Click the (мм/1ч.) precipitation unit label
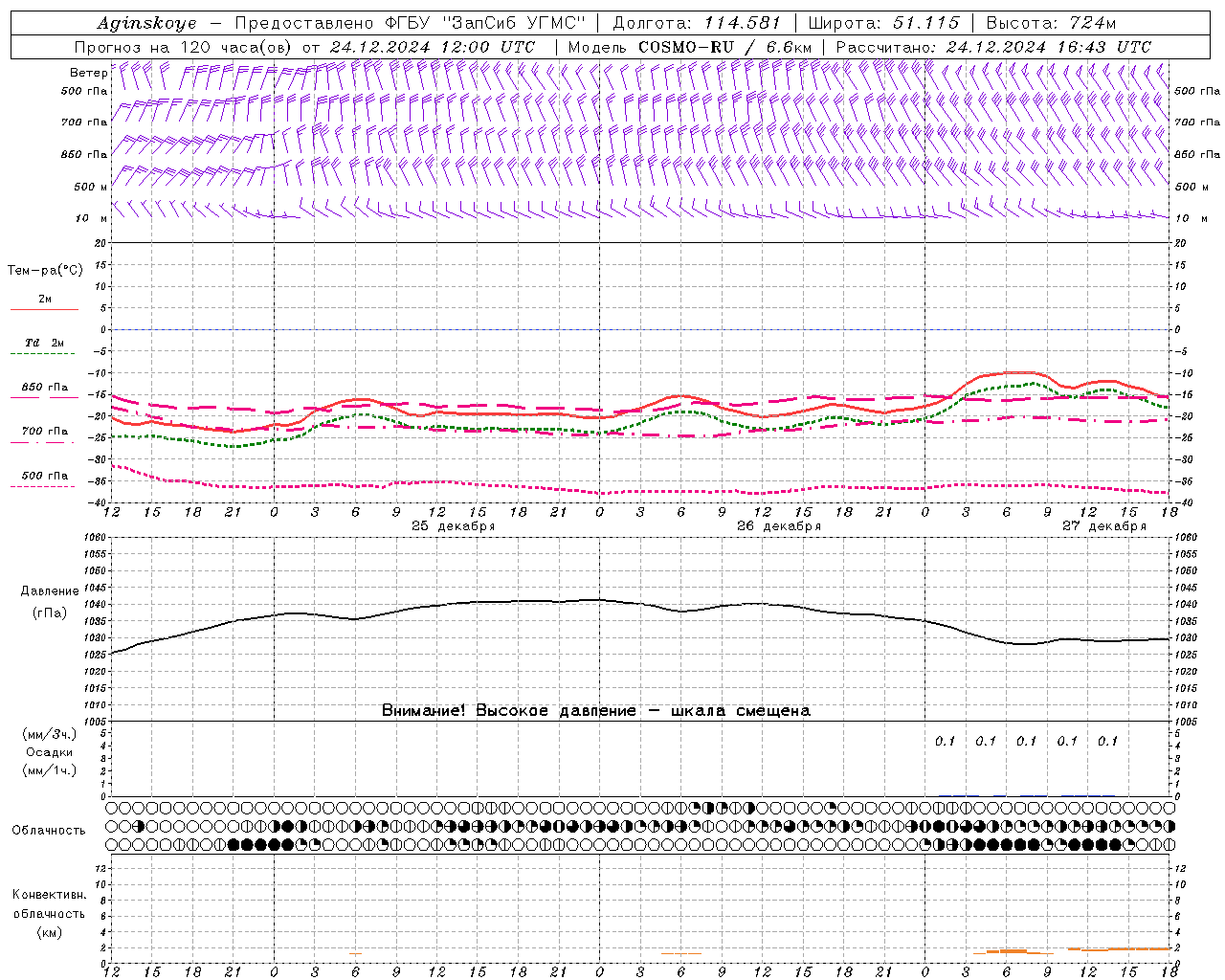Image resolution: width=1225 pixels, height=980 pixels. 49,770
